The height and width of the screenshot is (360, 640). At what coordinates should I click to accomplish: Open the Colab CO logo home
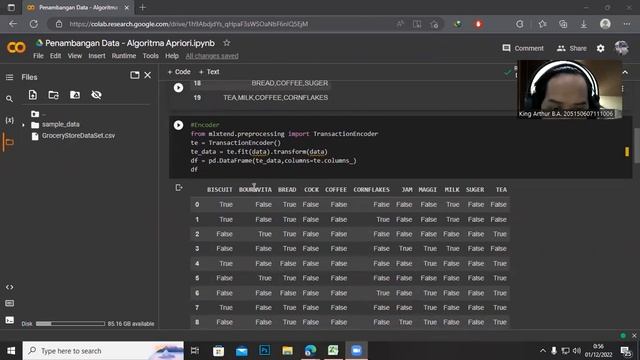[x=16, y=48]
